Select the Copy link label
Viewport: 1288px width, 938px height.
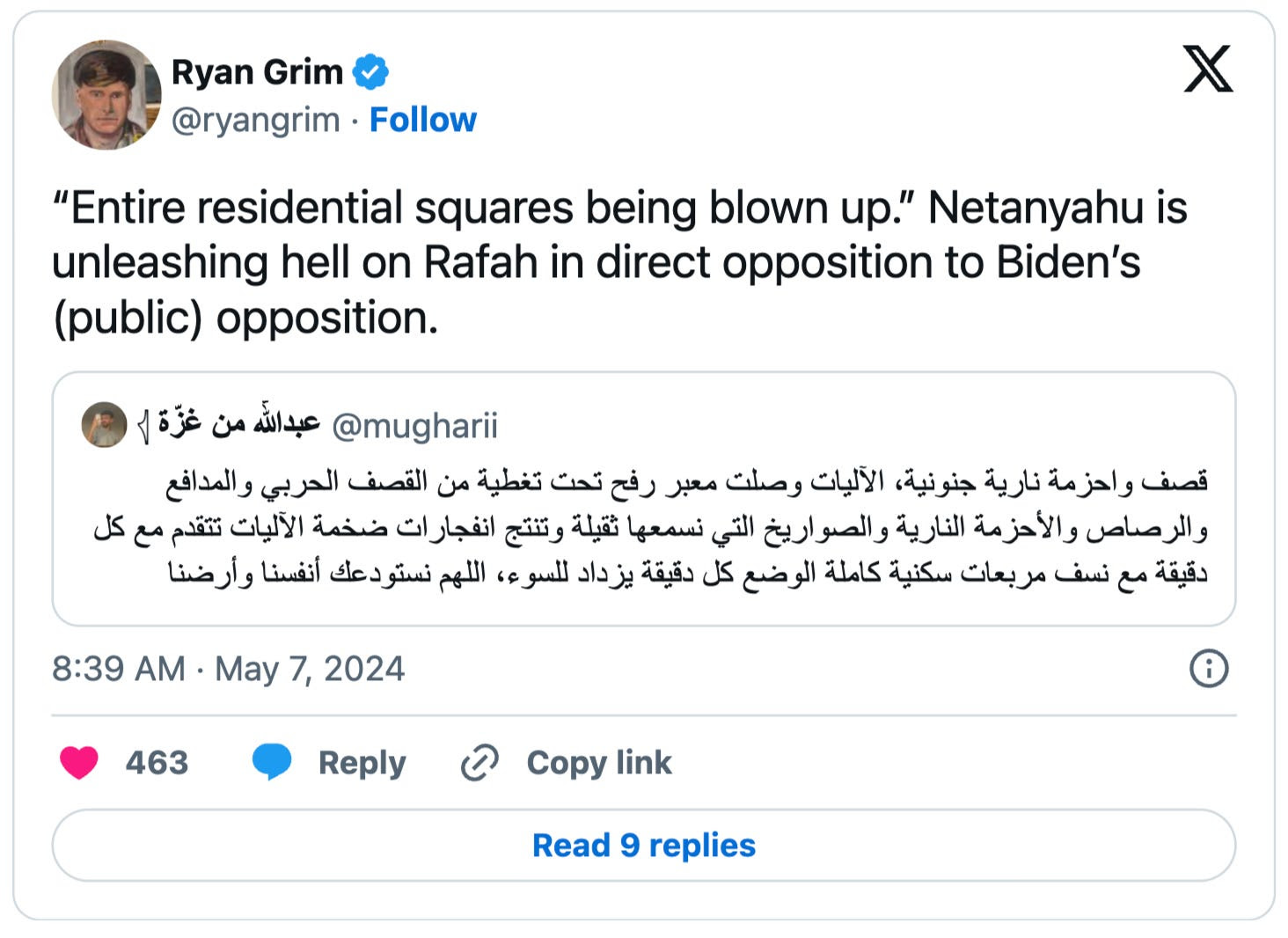(599, 762)
